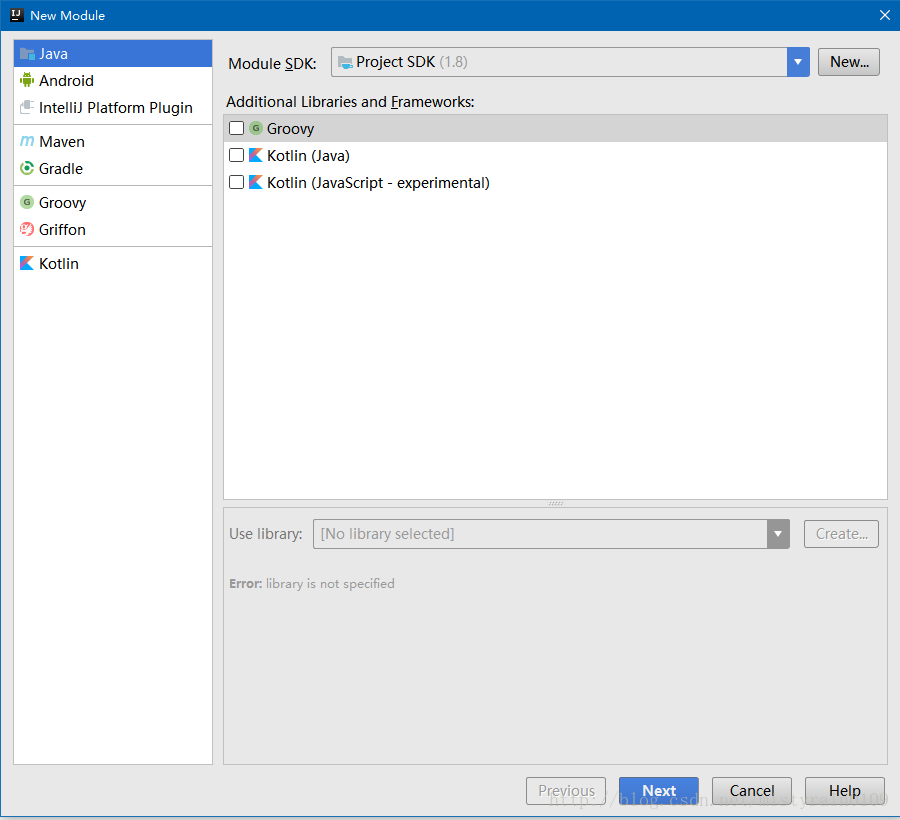Click the New Module title text
Image resolution: width=900 pixels, height=820 pixels.
[68, 15]
